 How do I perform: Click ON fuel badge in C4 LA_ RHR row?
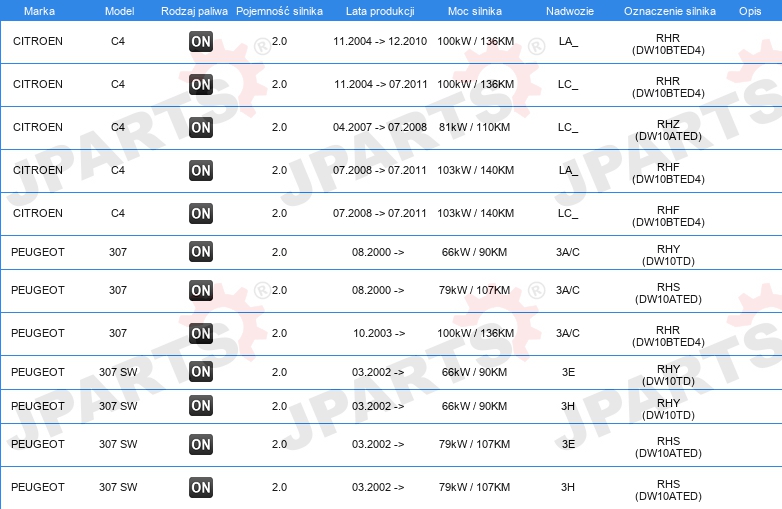coord(201,41)
